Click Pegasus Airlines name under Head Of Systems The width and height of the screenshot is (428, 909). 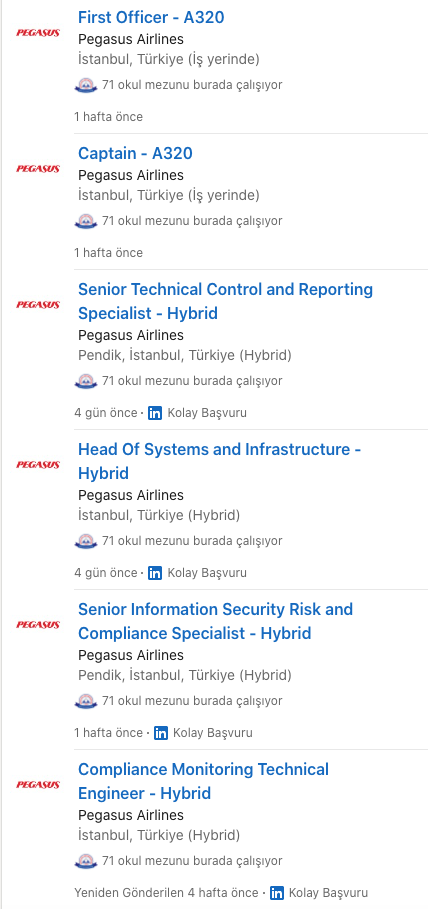131,496
